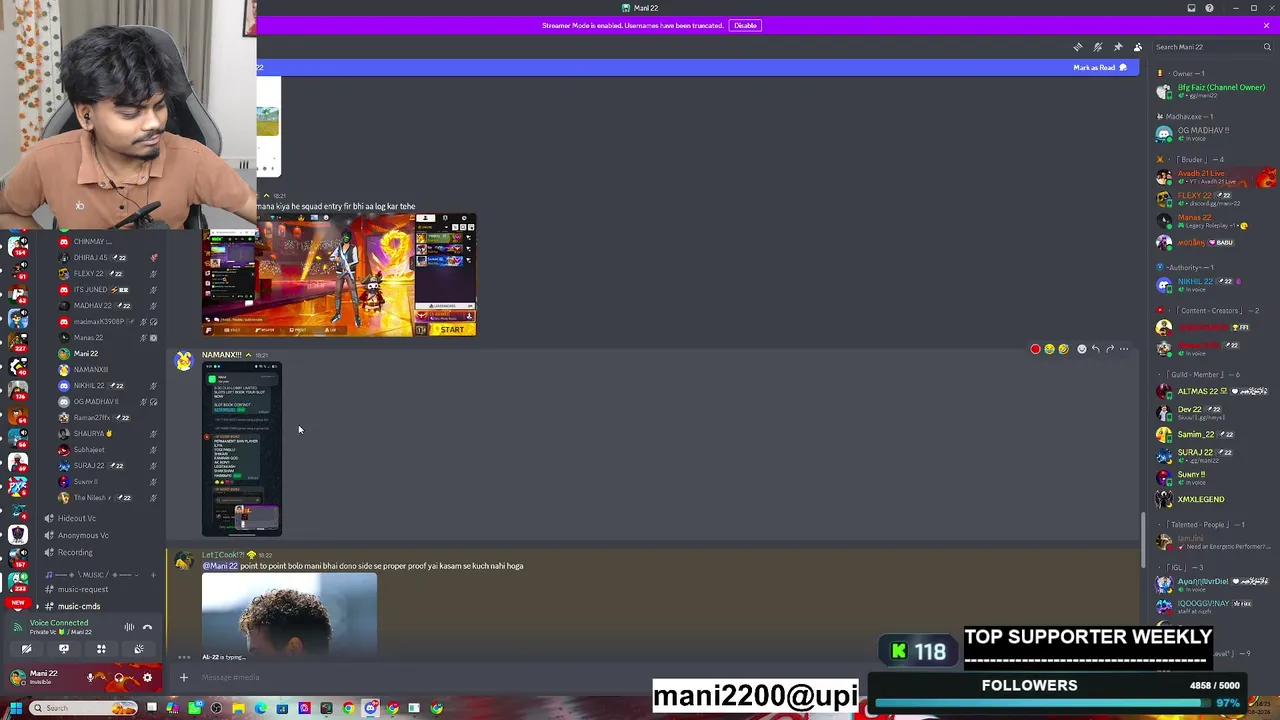Create a channel in the MUSIC category
Screen dimensions: 1280x720
click(x=152, y=575)
